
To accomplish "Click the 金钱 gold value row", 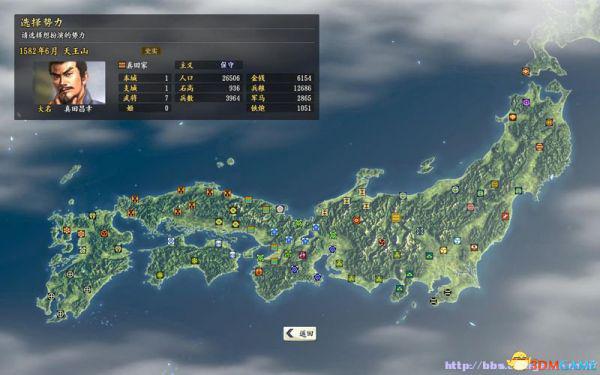I will pyautogui.click(x=280, y=78).
